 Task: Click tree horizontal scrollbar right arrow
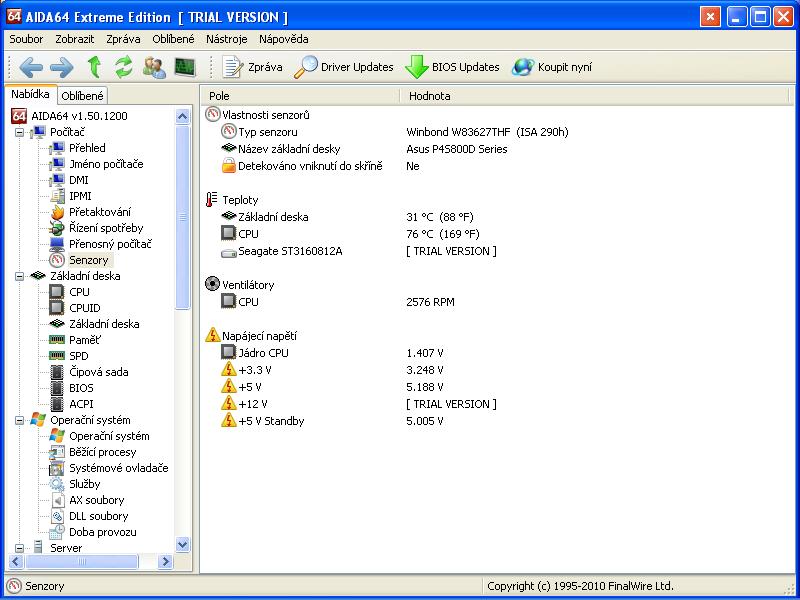[x=165, y=562]
